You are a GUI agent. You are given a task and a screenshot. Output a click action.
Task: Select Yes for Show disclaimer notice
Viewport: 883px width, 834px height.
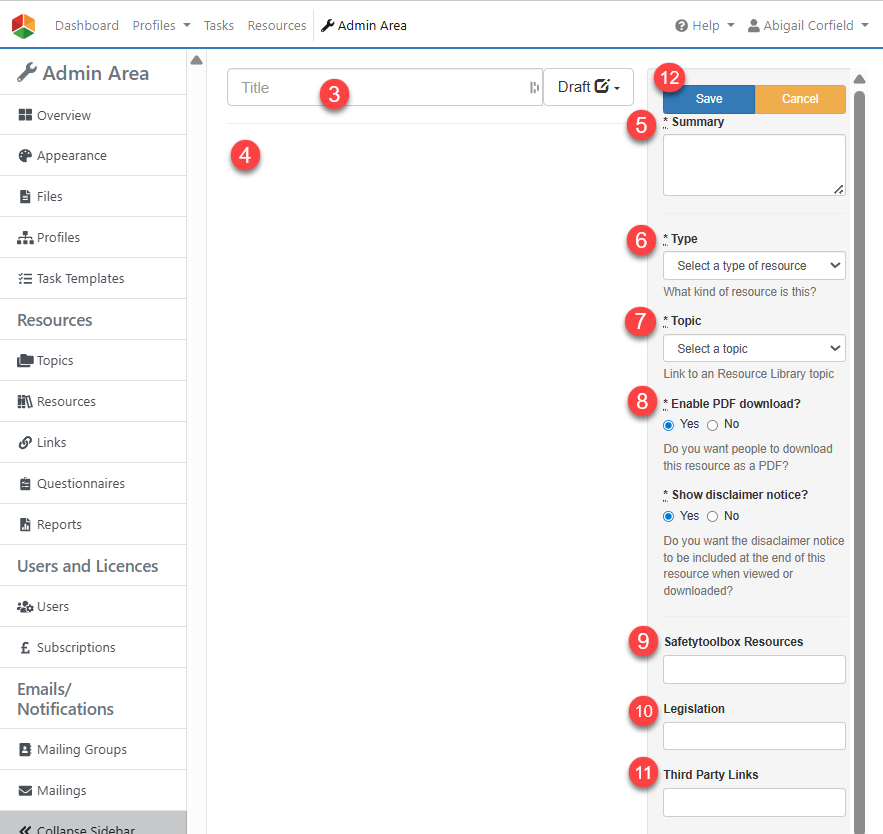coord(669,517)
